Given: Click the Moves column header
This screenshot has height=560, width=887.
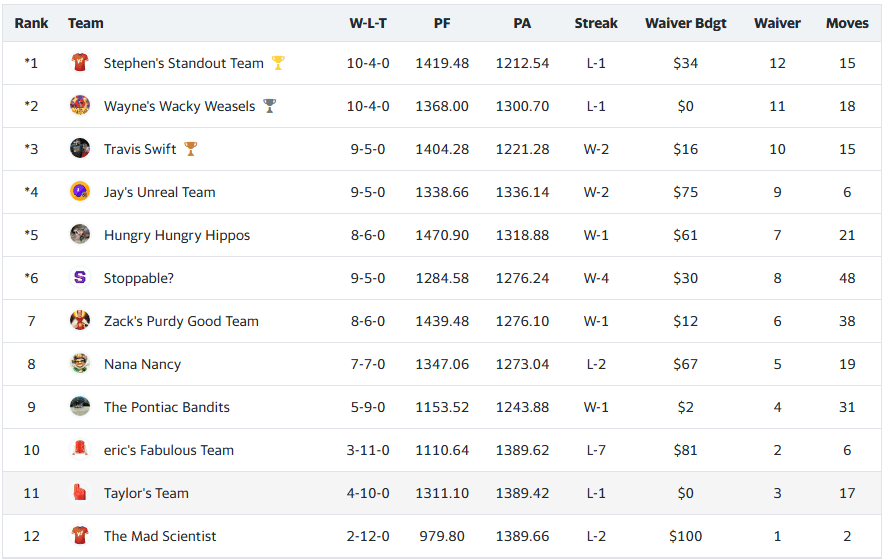Looking at the screenshot, I should click(x=847, y=23).
